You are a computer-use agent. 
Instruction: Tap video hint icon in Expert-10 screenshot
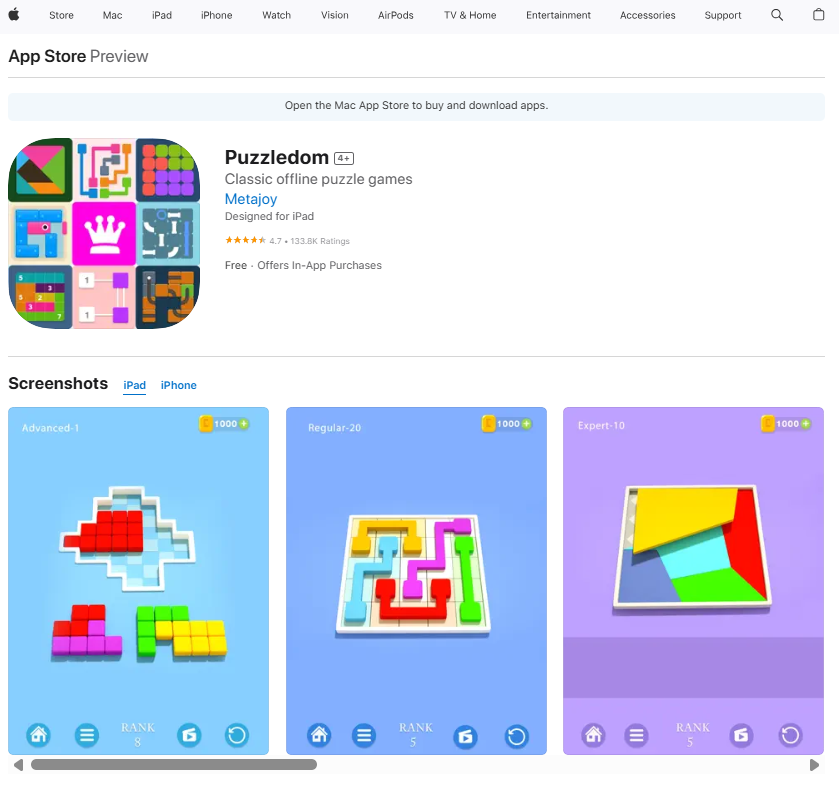(741, 735)
